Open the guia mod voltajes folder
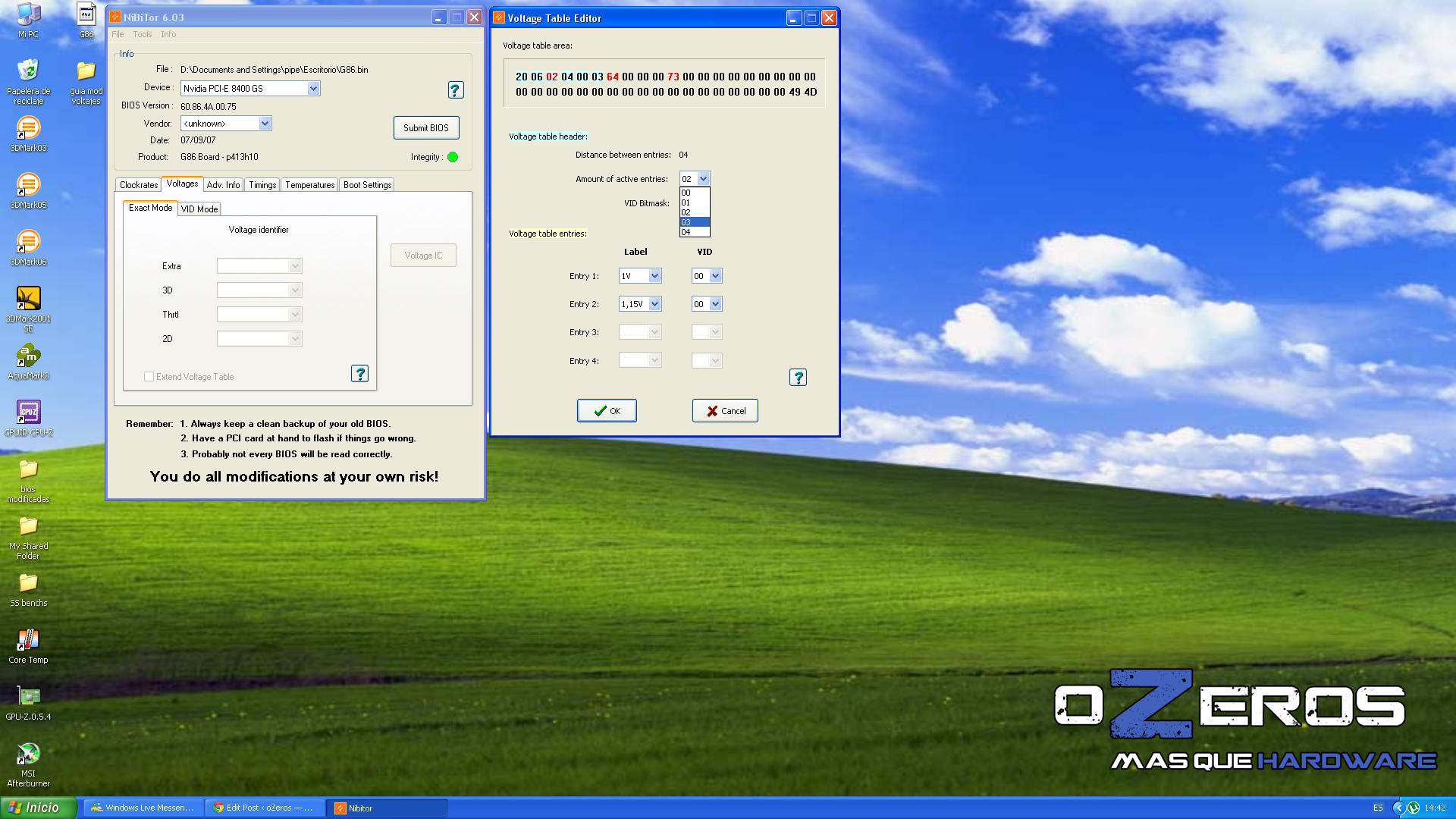This screenshot has width=1456, height=819. click(86, 81)
